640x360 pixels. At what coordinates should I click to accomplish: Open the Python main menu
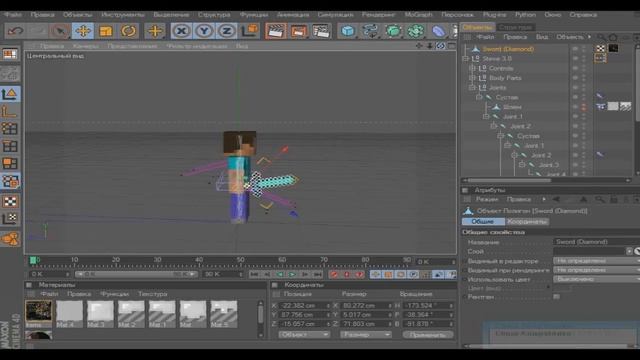(x=525, y=15)
